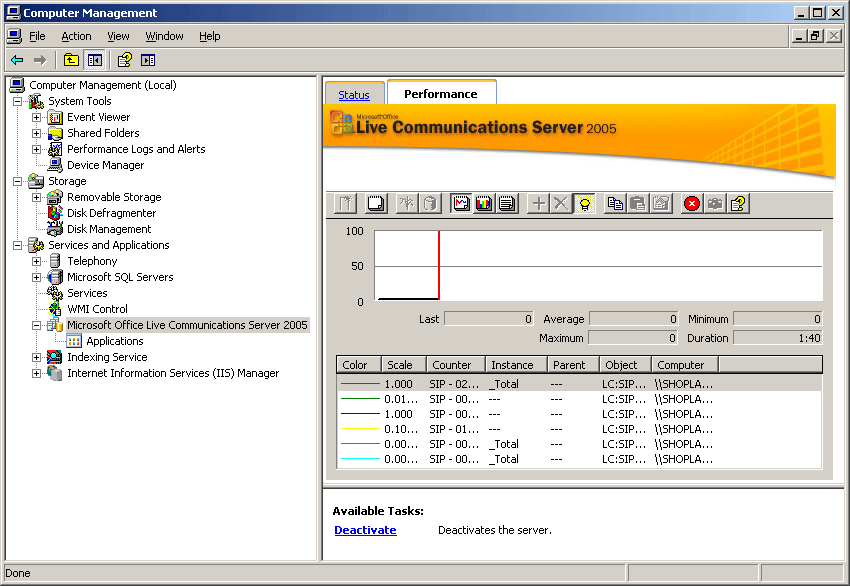Open the File menu

pyautogui.click(x=37, y=36)
